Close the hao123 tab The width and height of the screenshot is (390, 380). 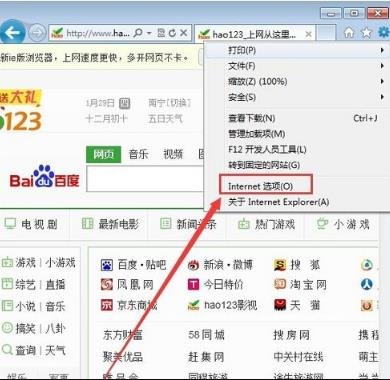coord(308,34)
